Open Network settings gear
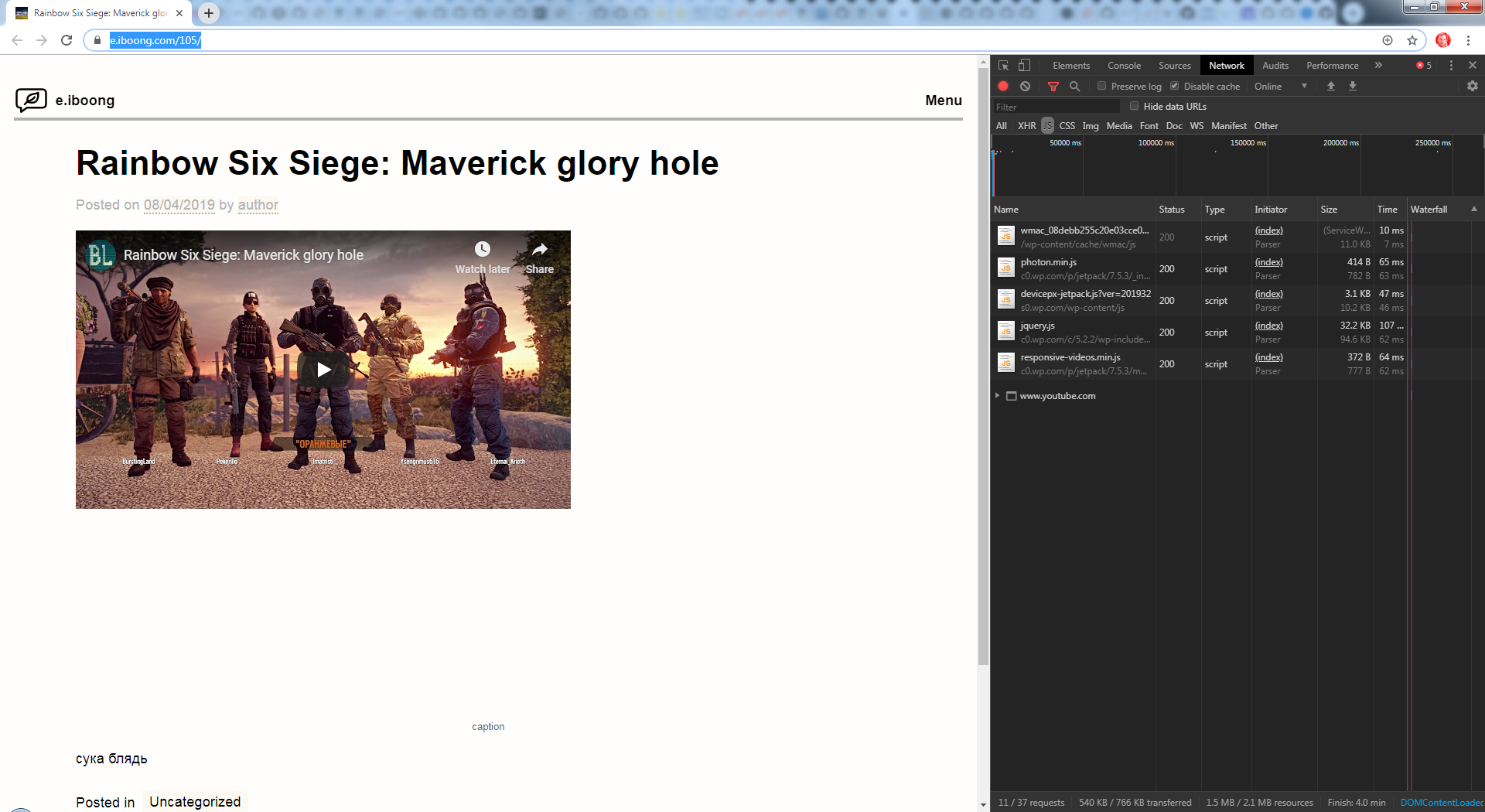This screenshot has width=1485, height=812. (1473, 86)
